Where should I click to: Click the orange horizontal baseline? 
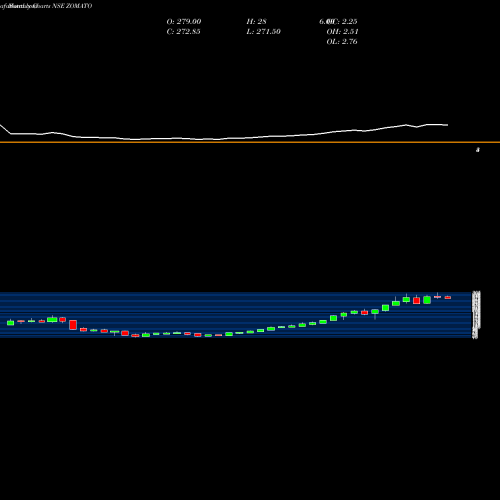pos(250,142)
